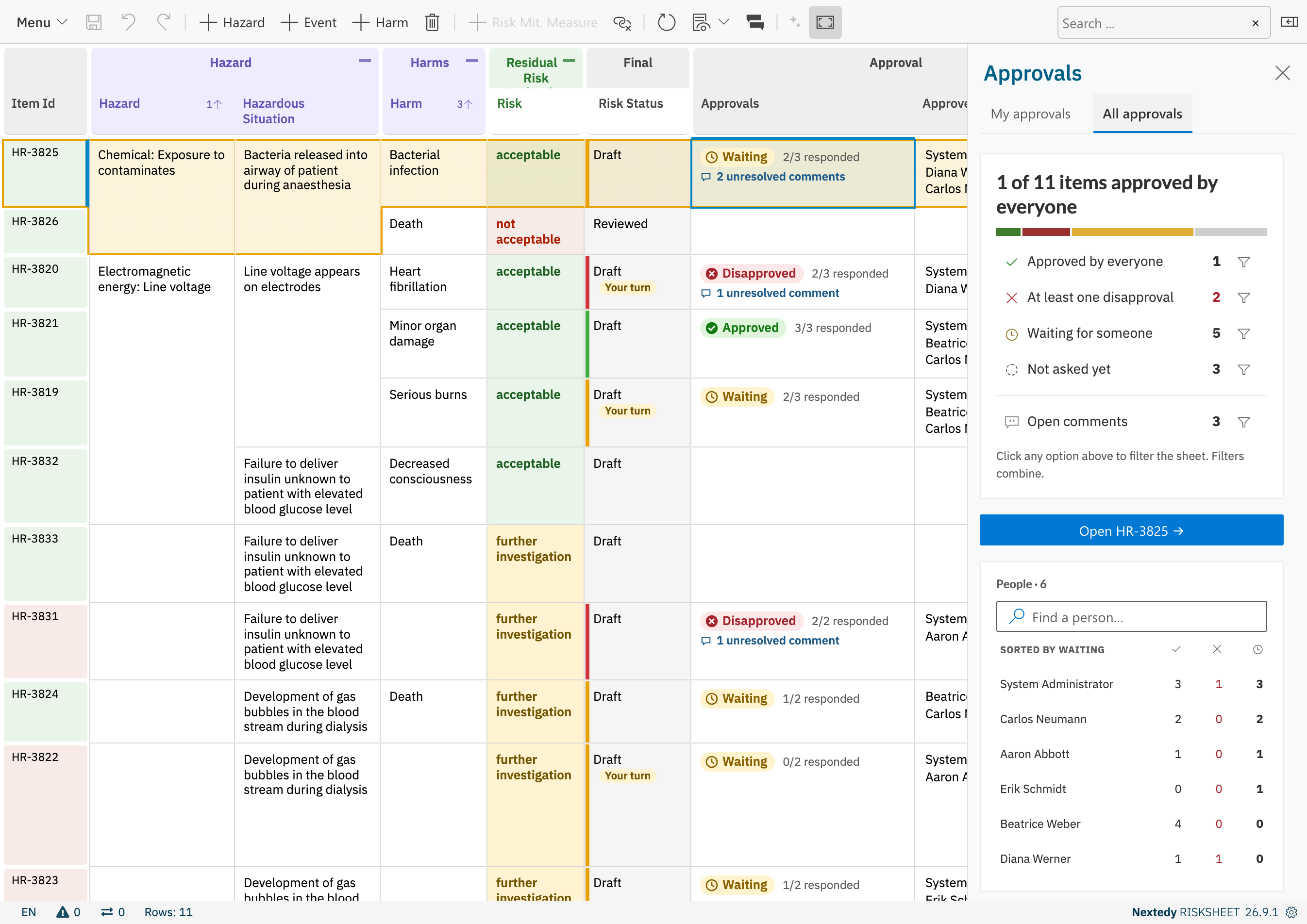The image size is (1307, 924).
Task: Open the Menu dropdown
Action: coord(42,23)
